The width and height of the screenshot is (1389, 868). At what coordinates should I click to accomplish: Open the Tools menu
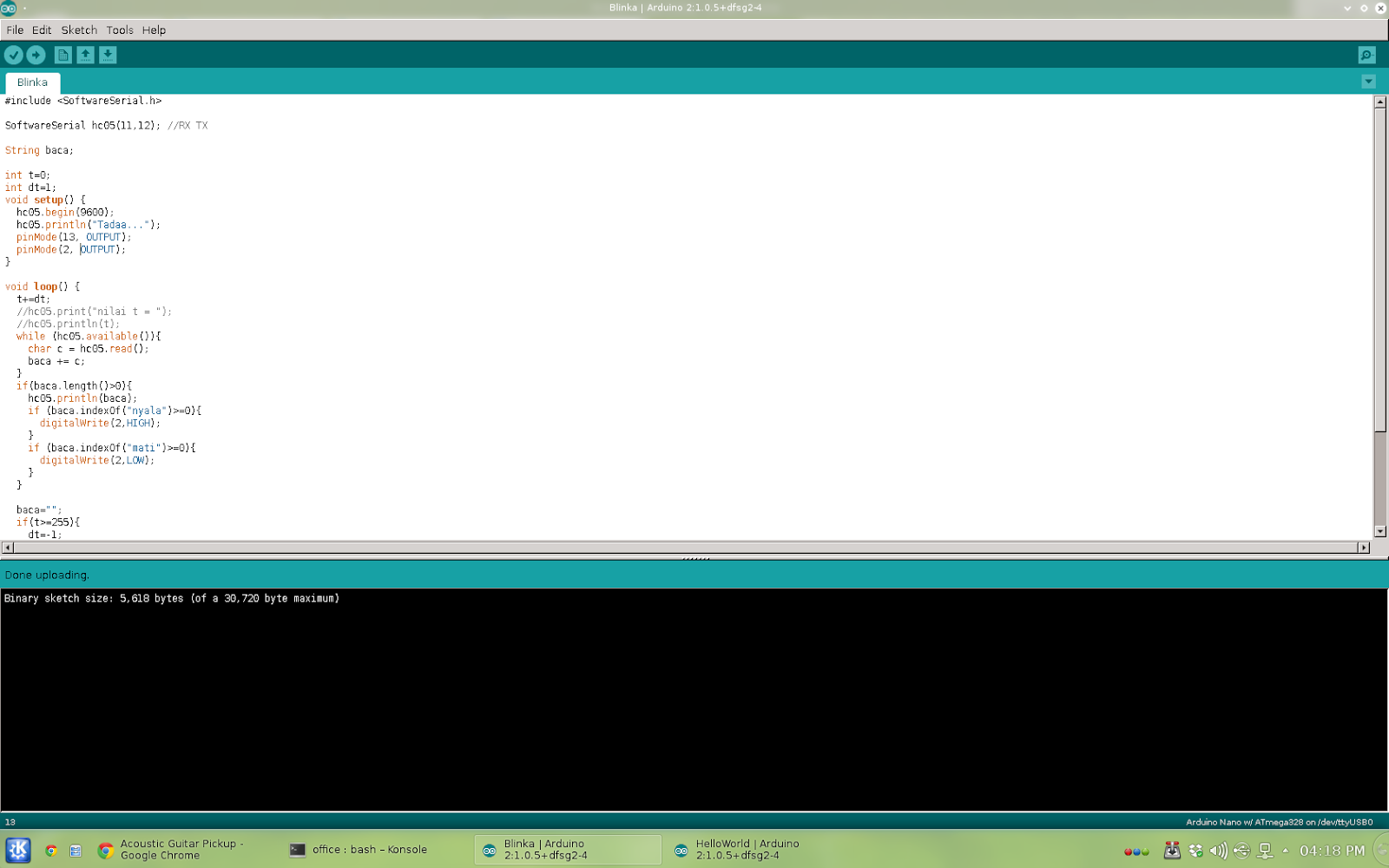tap(120, 30)
